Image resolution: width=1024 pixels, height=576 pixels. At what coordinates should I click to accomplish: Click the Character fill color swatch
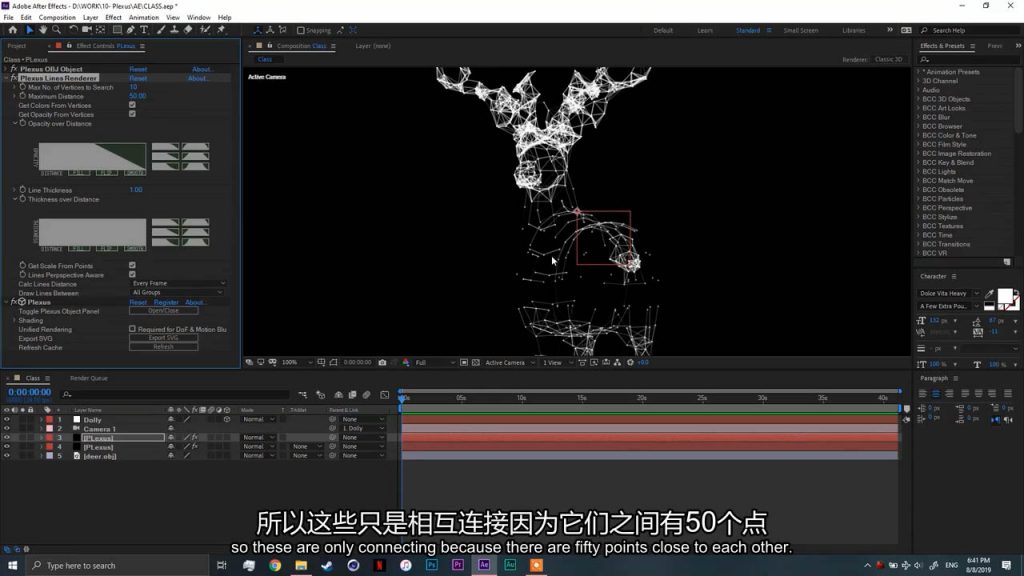click(x=1004, y=296)
